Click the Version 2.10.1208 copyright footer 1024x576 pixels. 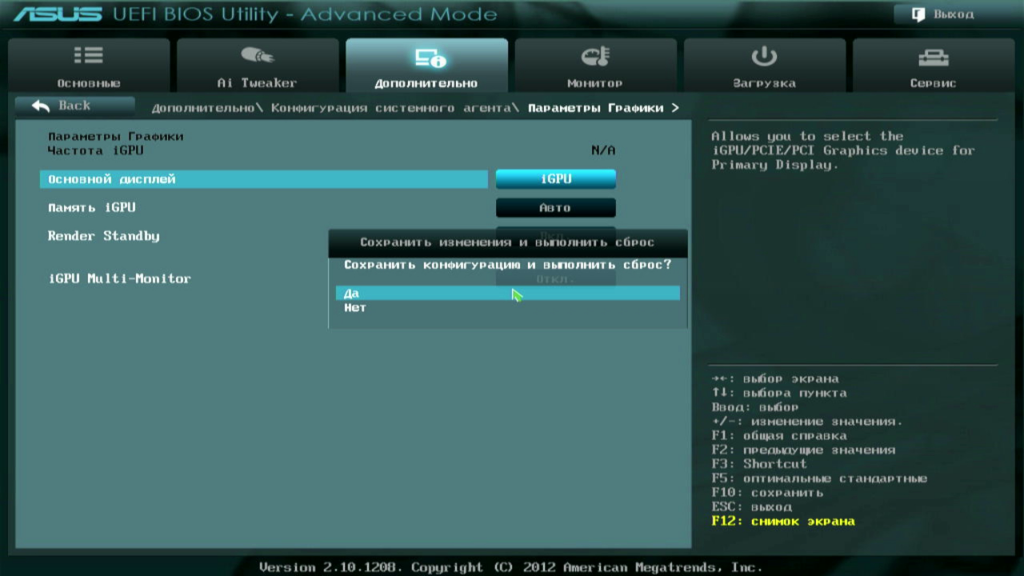(x=511, y=568)
